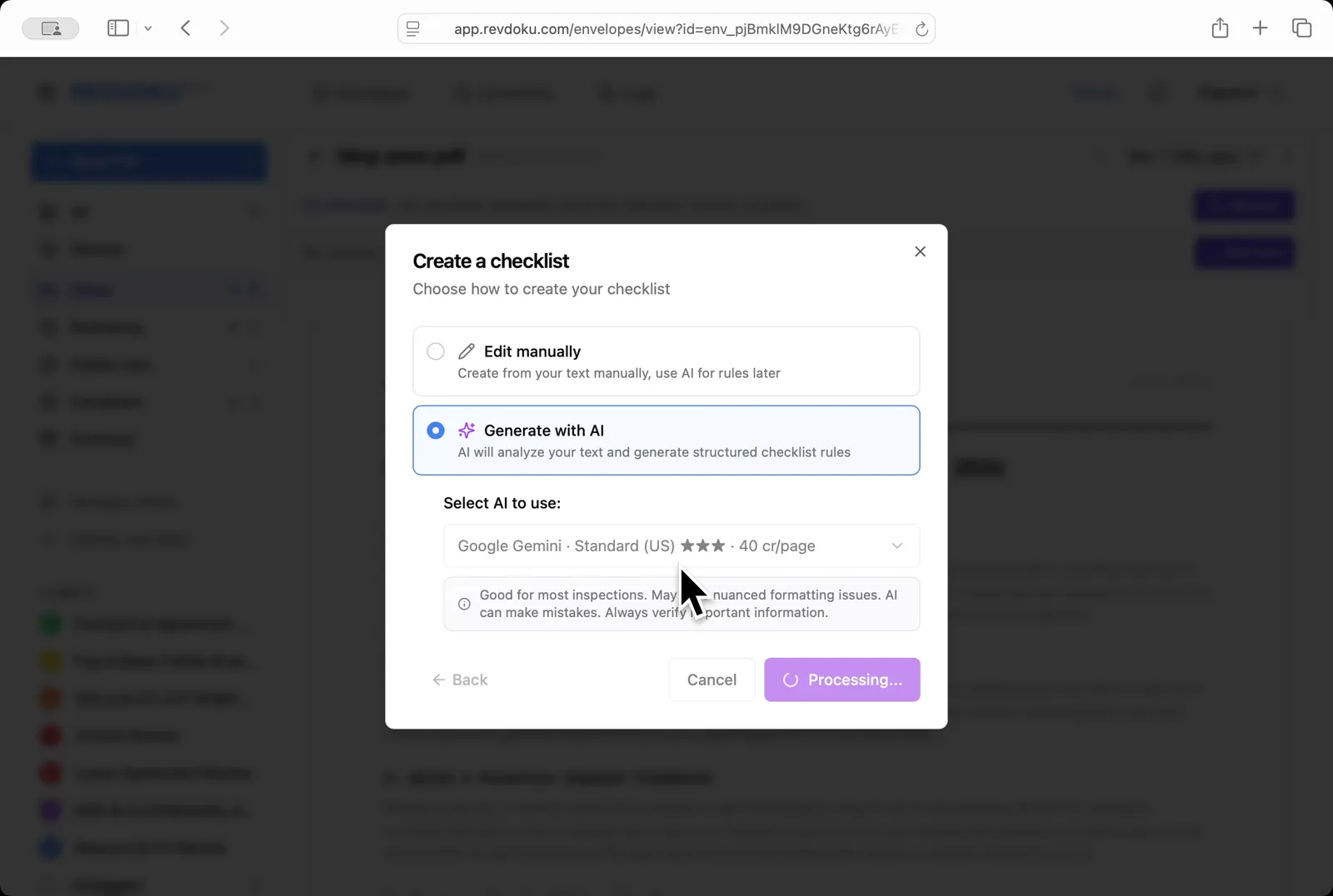1333x896 pixels.
Task: Close the Create a checklist dialog
Action: tap(920, 251)
